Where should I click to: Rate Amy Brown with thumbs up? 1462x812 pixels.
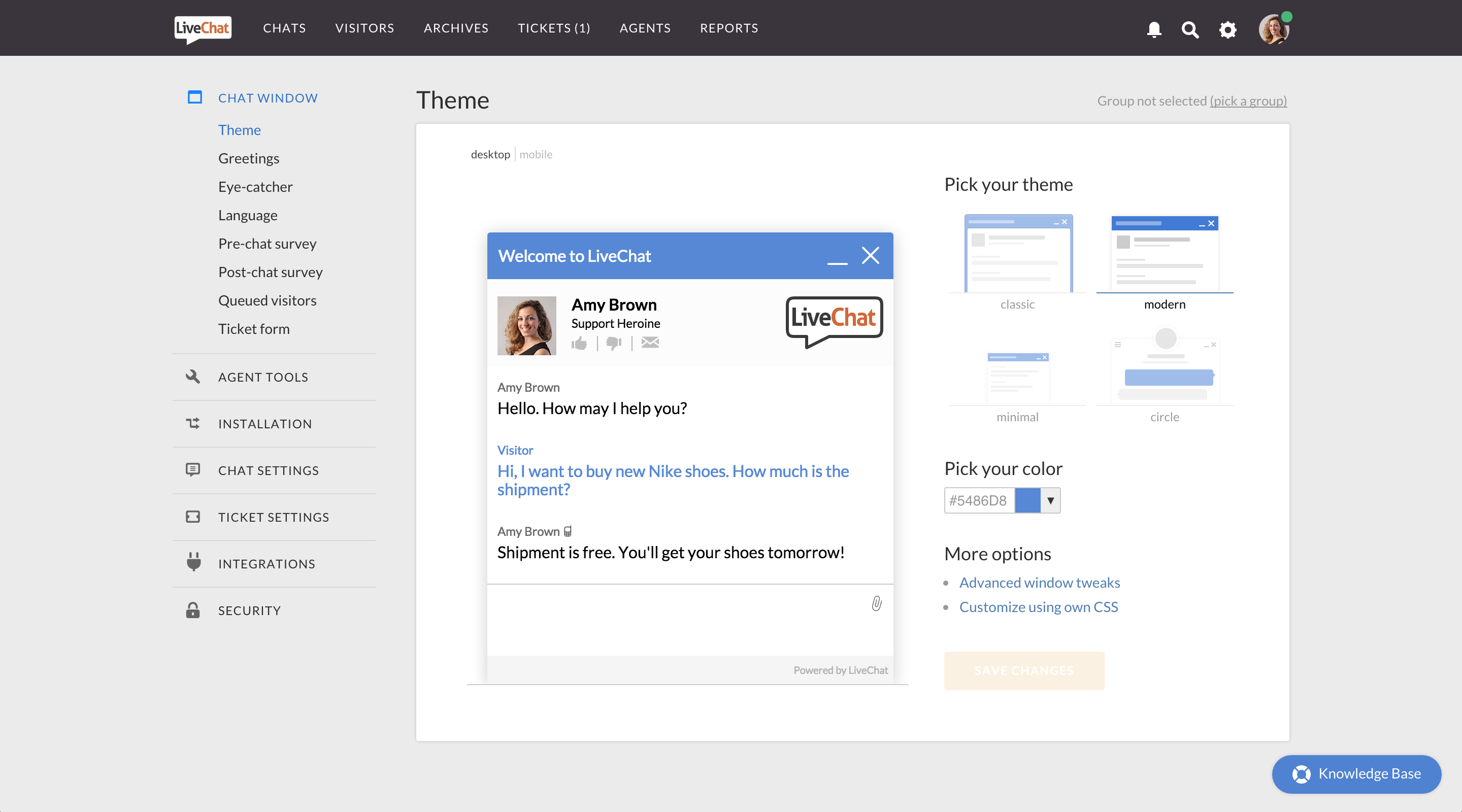[x=579, y=343]
